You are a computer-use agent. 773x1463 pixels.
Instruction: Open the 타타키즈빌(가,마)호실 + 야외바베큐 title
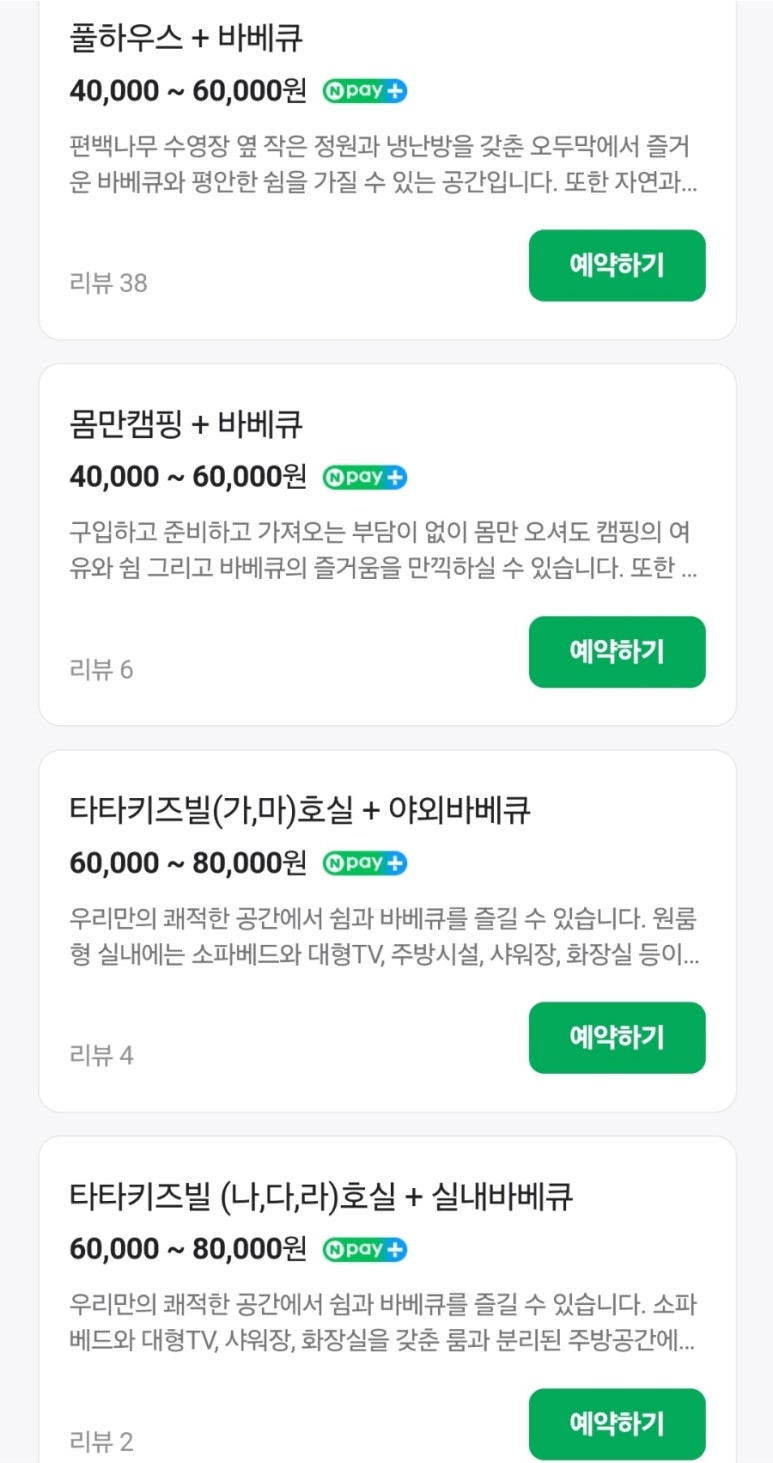[299, 811]
